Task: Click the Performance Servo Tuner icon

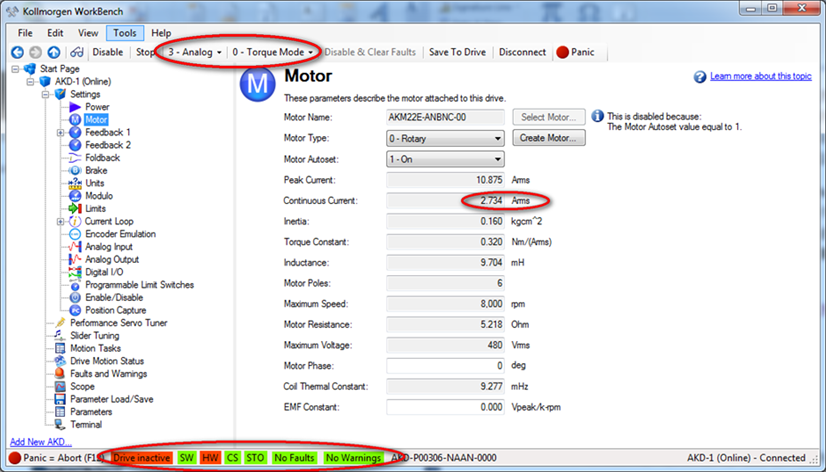Action: (61, 323)
